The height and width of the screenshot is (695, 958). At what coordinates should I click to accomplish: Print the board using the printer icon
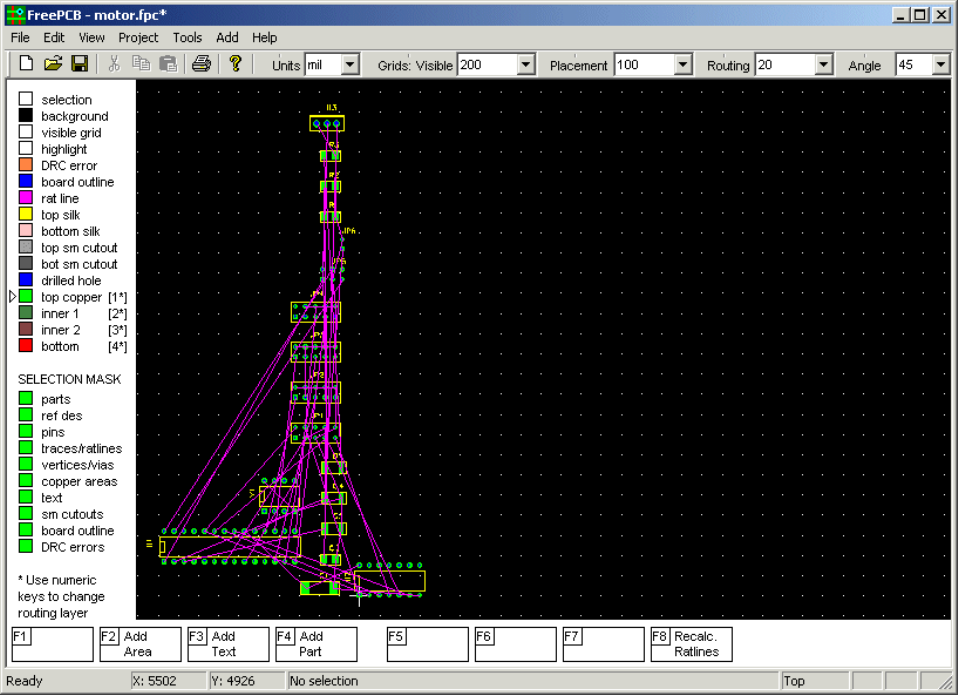(201, 64)
